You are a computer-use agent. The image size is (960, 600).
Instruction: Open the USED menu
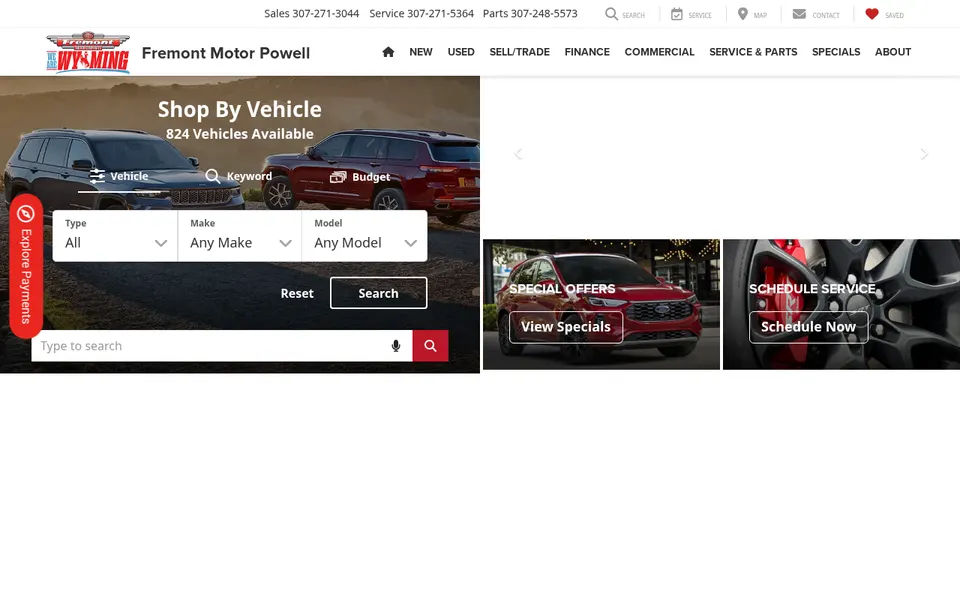[x=461, y=52]
